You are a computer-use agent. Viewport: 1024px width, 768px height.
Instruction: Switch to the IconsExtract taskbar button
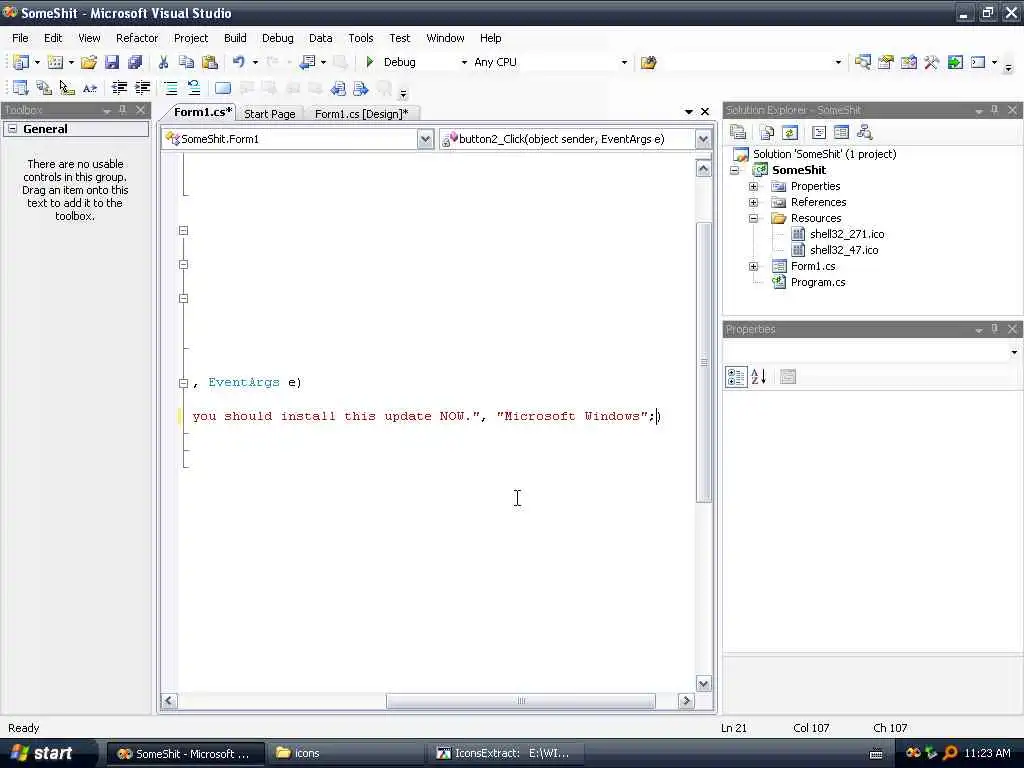(507, 753)
